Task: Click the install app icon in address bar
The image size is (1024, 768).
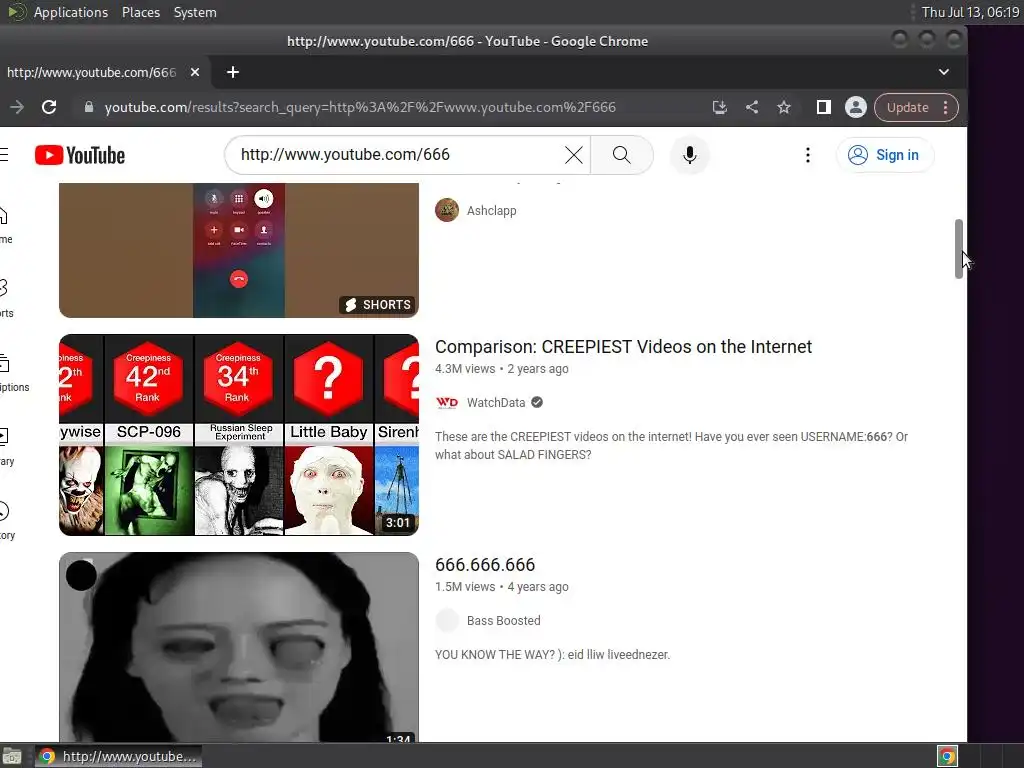Action: [x=720, y=107]
